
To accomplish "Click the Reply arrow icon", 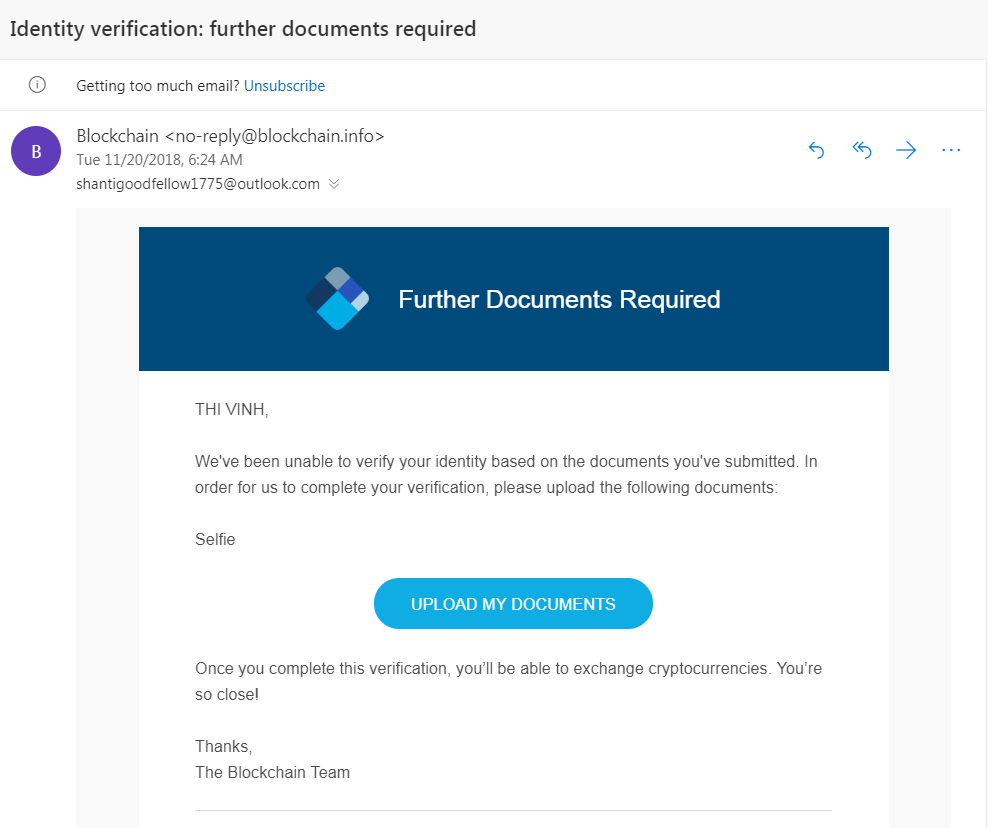I will point(816,150).
